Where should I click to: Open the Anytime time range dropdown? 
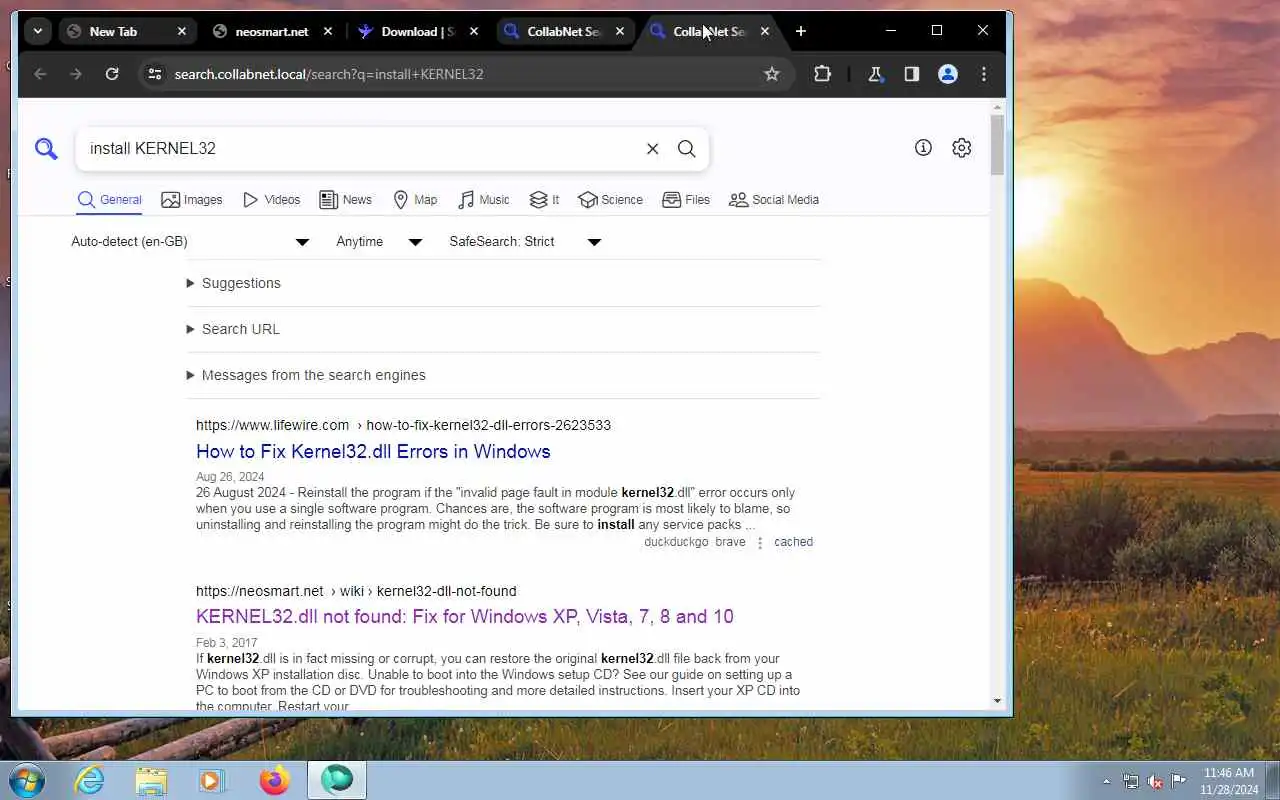[x=379, y=242]
